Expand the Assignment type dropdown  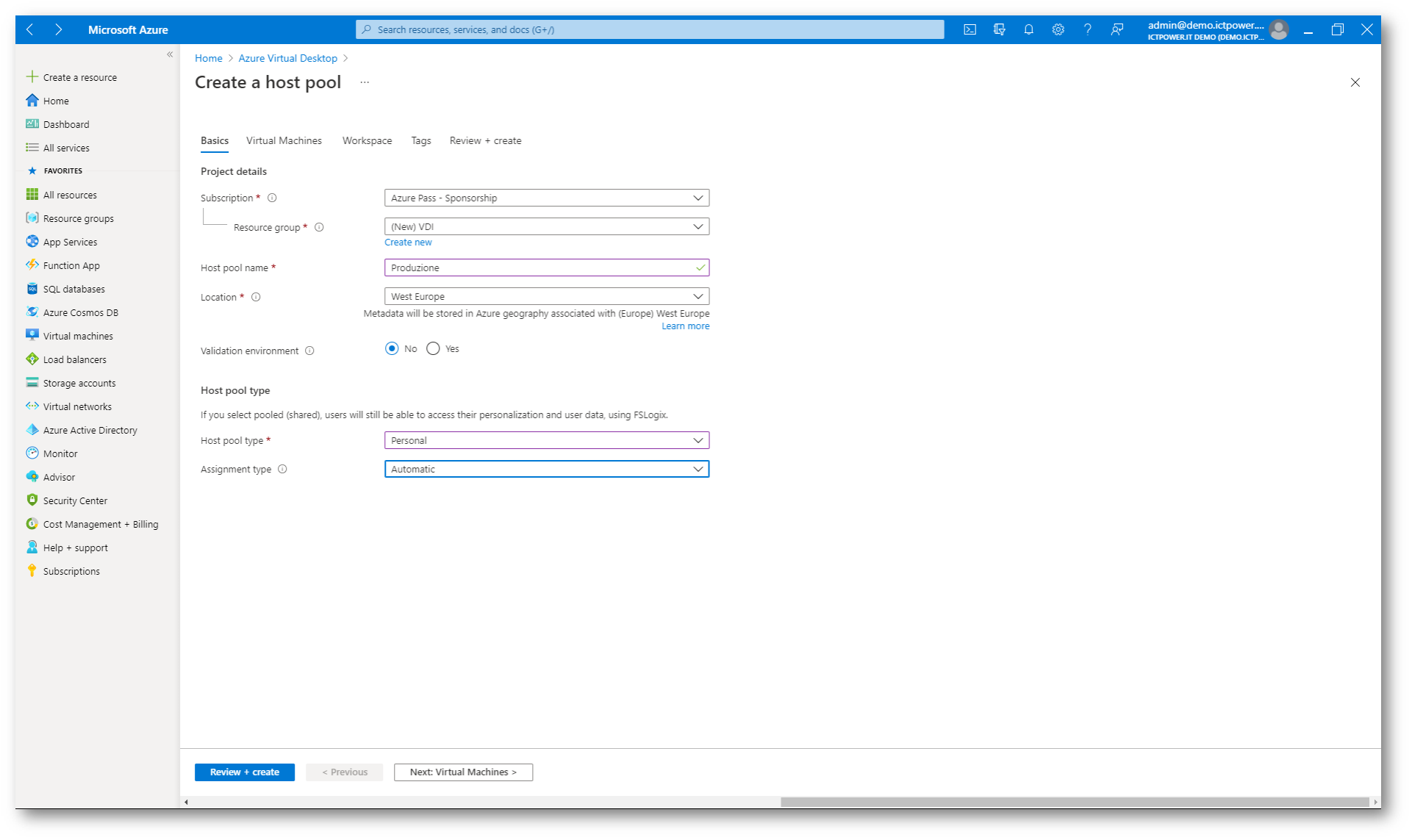546,469
